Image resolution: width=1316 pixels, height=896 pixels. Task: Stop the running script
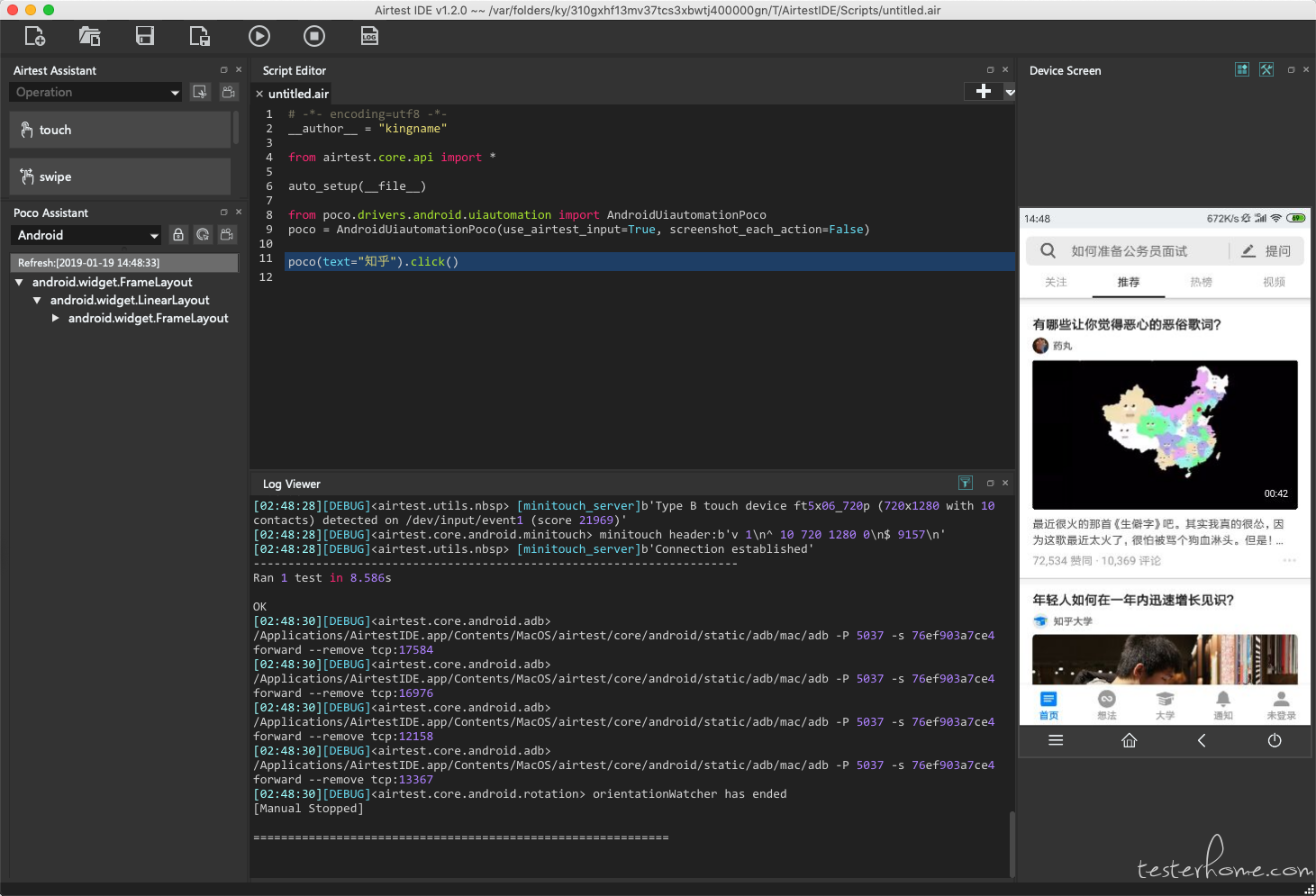click(x=314, y=36)
